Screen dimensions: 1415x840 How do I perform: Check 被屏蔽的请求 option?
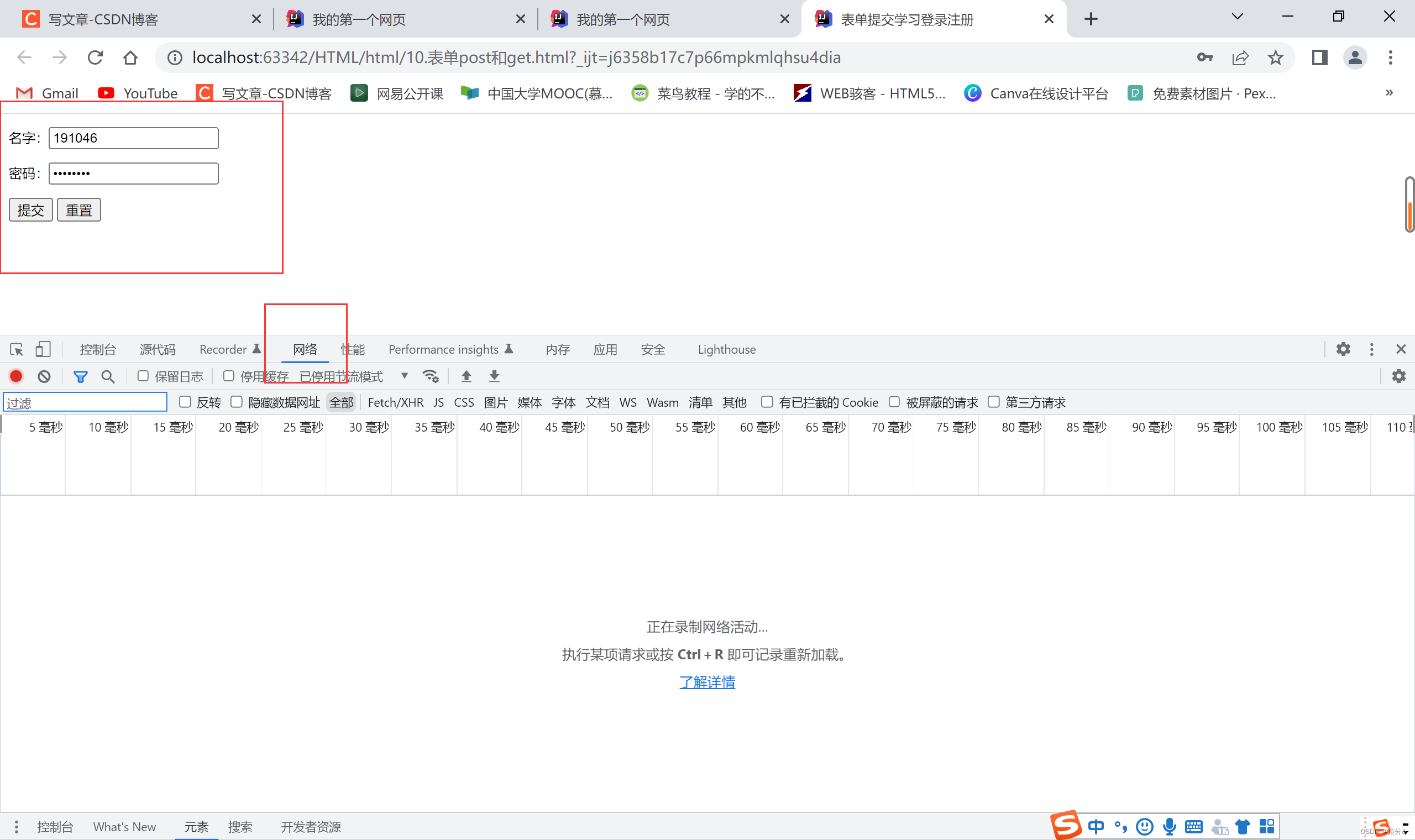[894, 402]
